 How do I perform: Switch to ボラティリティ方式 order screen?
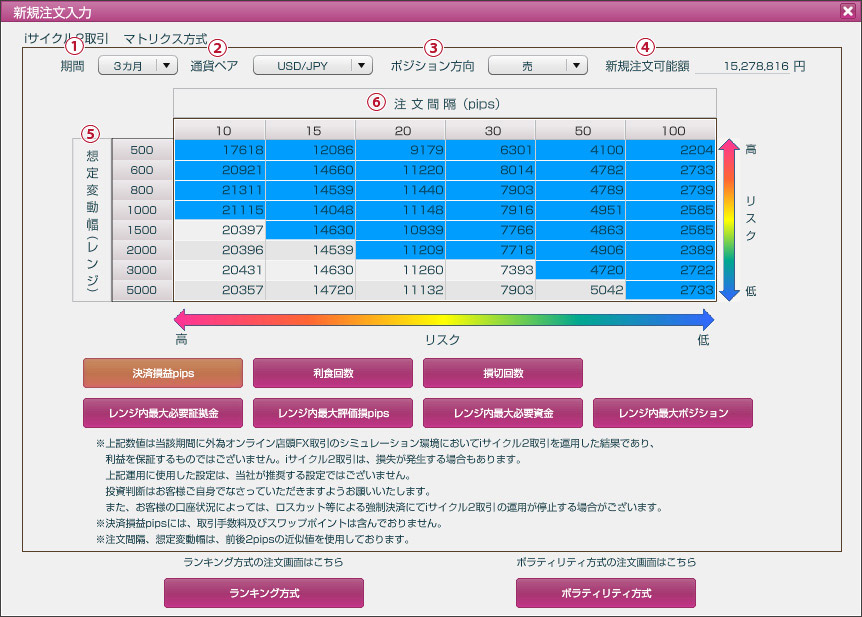coord(606,593)
